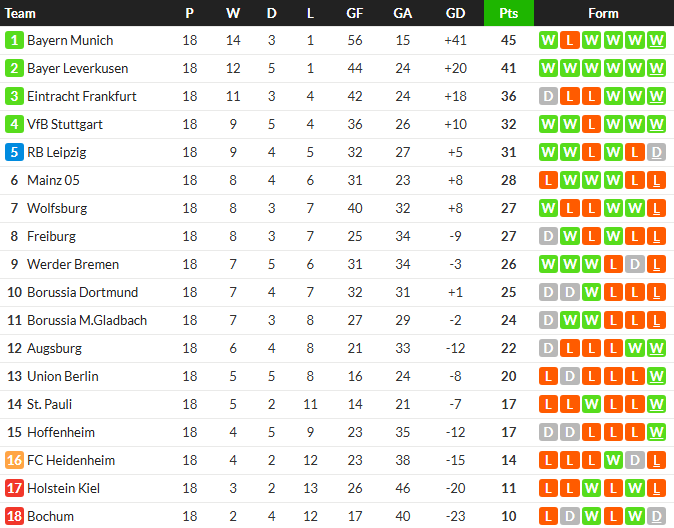Click the draw badge in Eintracht Frankfurt's form
Screen dimensions: 674x528
pos(548,97)
